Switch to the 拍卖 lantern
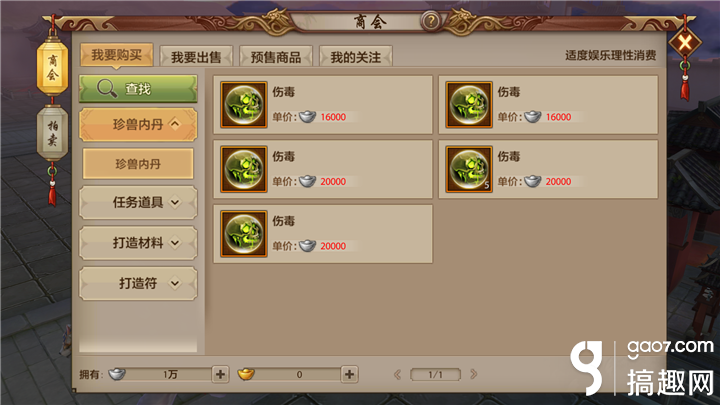720x405 pixels. pos(52,133)
